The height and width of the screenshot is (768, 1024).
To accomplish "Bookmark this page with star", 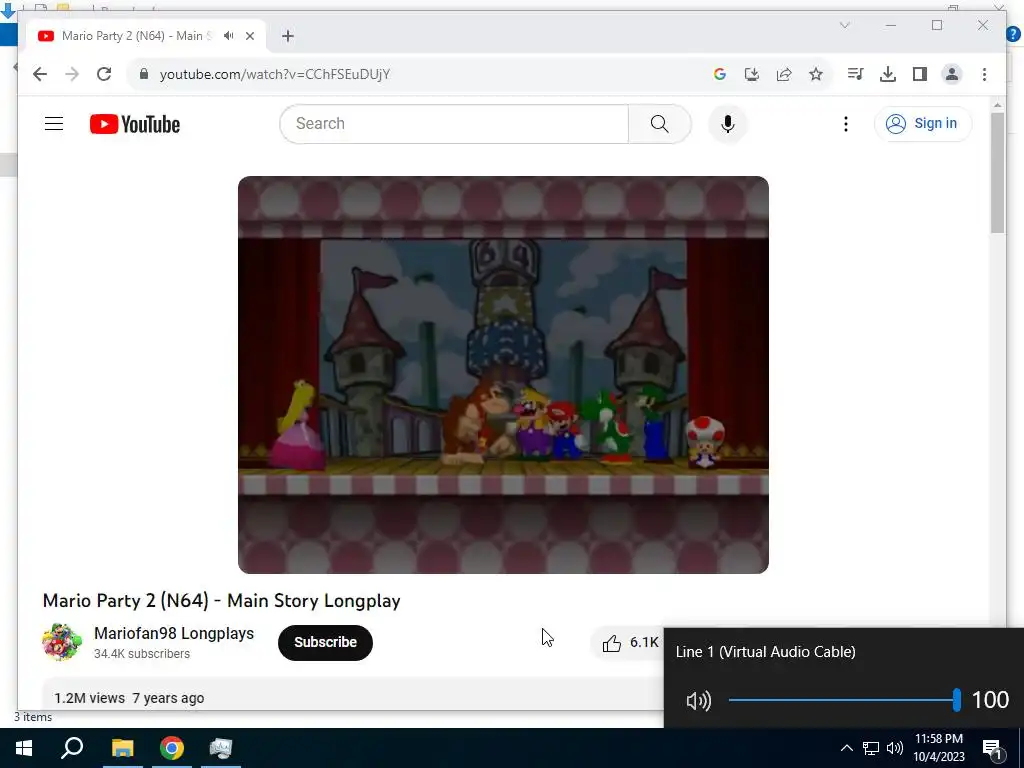I will [x=816, y=74].
